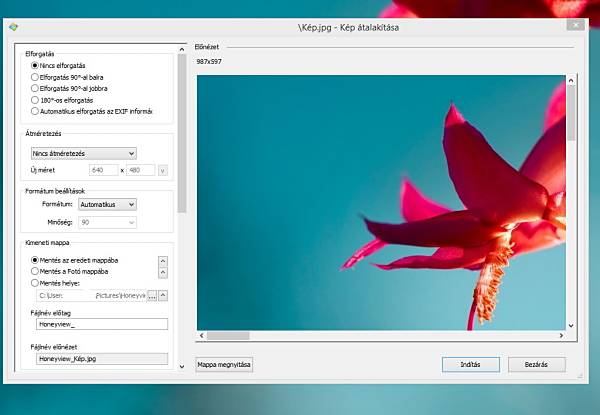
Task: Click the Fájlnév előtag input field
Action: [102, 324]
